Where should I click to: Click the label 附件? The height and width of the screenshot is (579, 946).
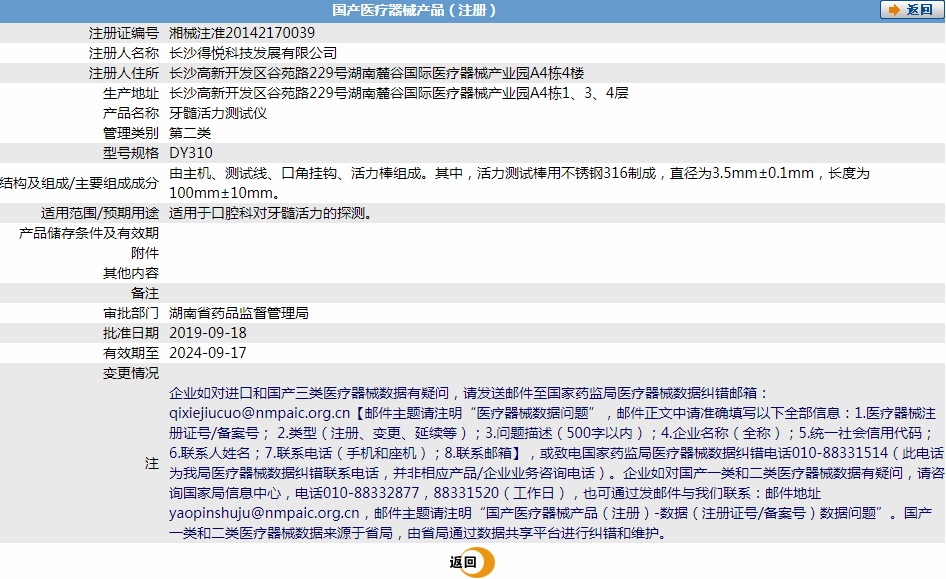point(145,253)
